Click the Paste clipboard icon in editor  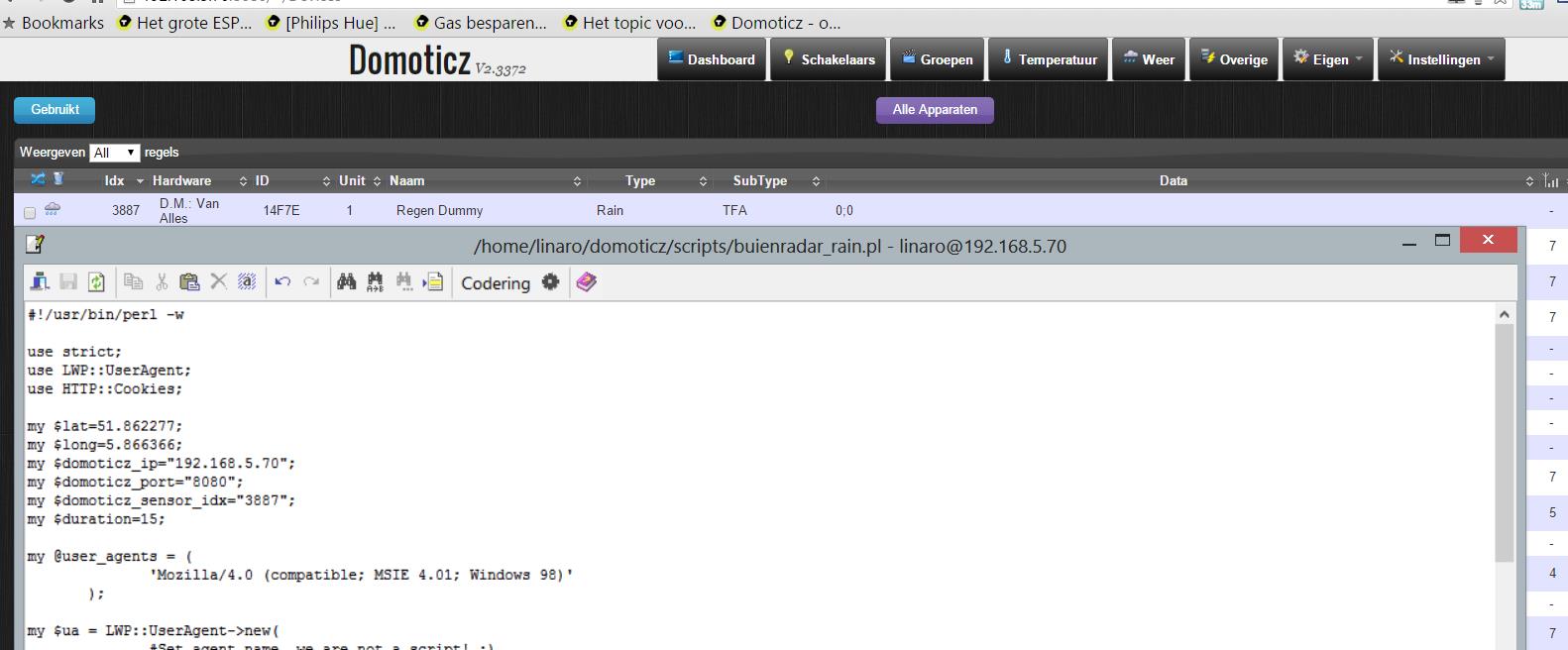point(189,282)
